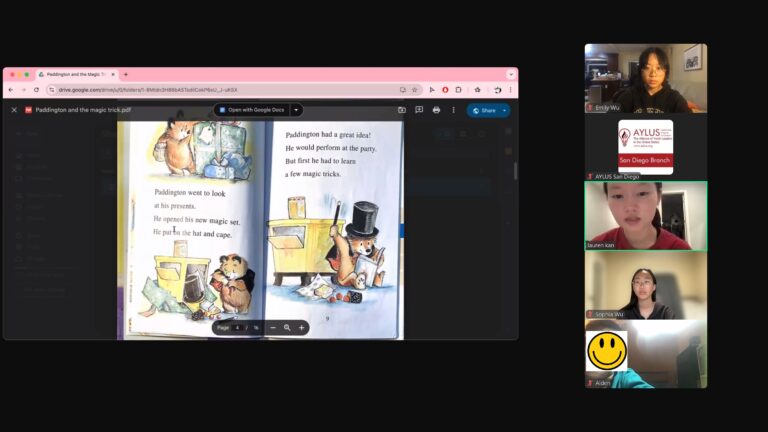The width and height of the screenshot is (768, 432).
Task: Click the Add comment icon
Action: click(419, 110)
